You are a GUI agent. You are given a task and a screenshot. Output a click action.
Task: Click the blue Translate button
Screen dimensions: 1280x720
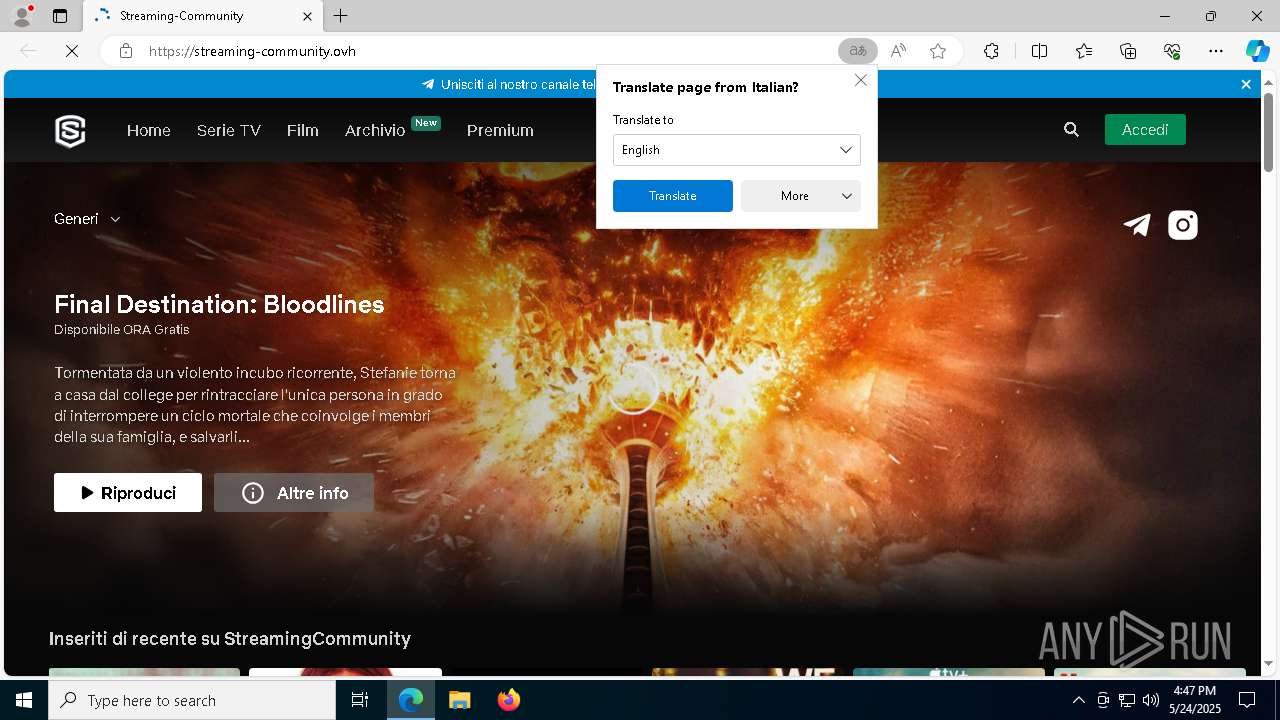coord(672,196)
